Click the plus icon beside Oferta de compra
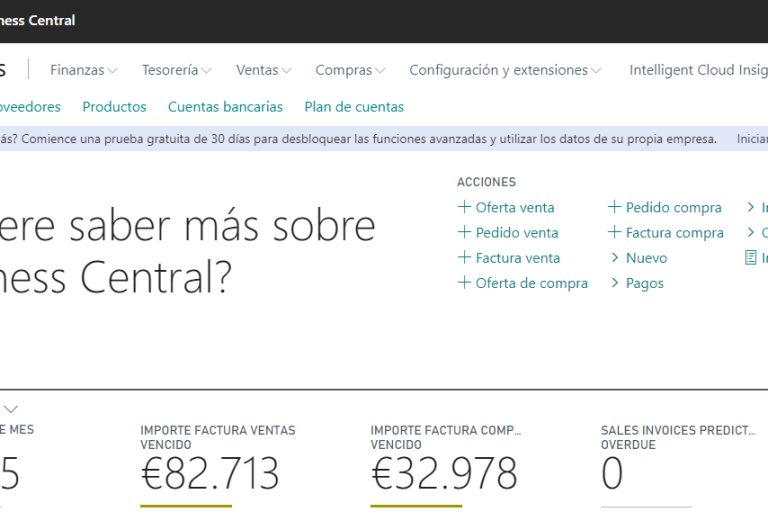Screen dimensions: 768x512 (464, 283)
